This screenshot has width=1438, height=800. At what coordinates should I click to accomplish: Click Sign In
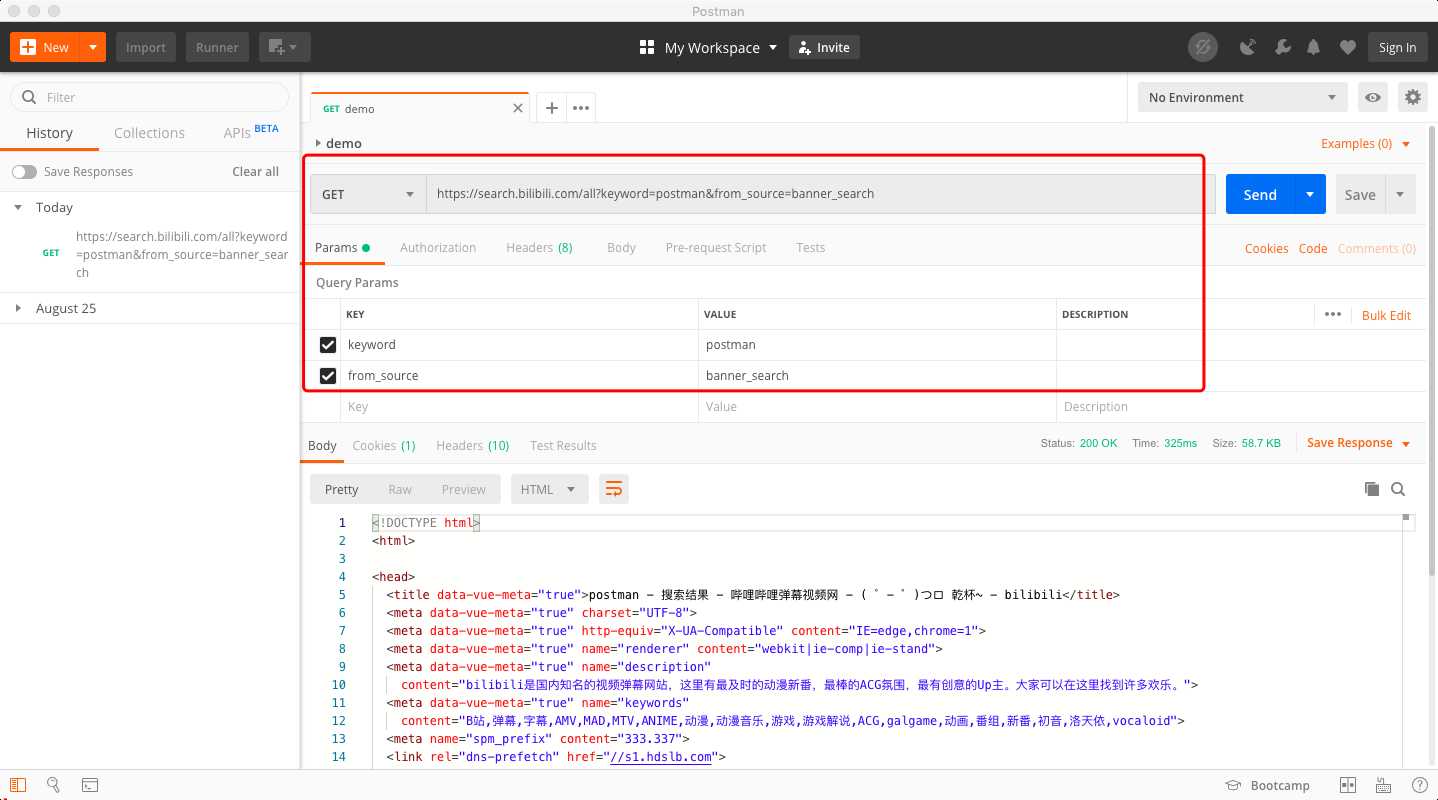[1397, 47]
